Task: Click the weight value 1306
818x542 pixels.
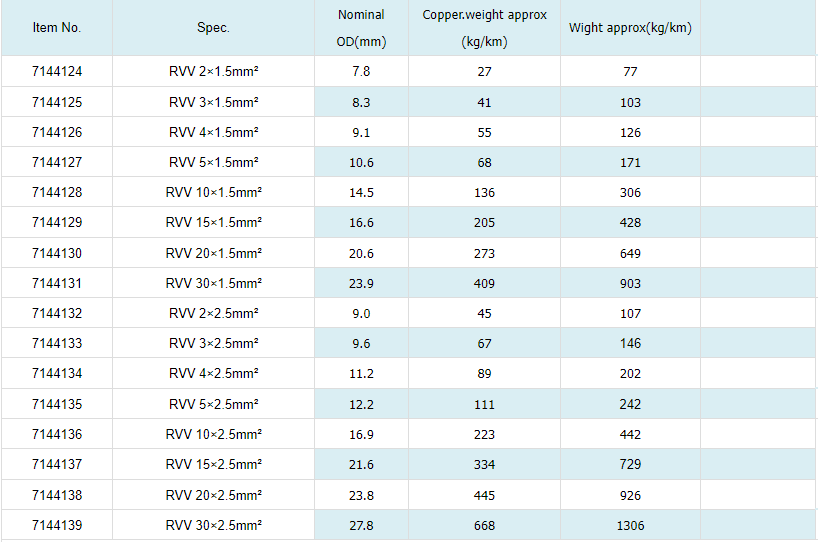Action: (x=630, y=526)
